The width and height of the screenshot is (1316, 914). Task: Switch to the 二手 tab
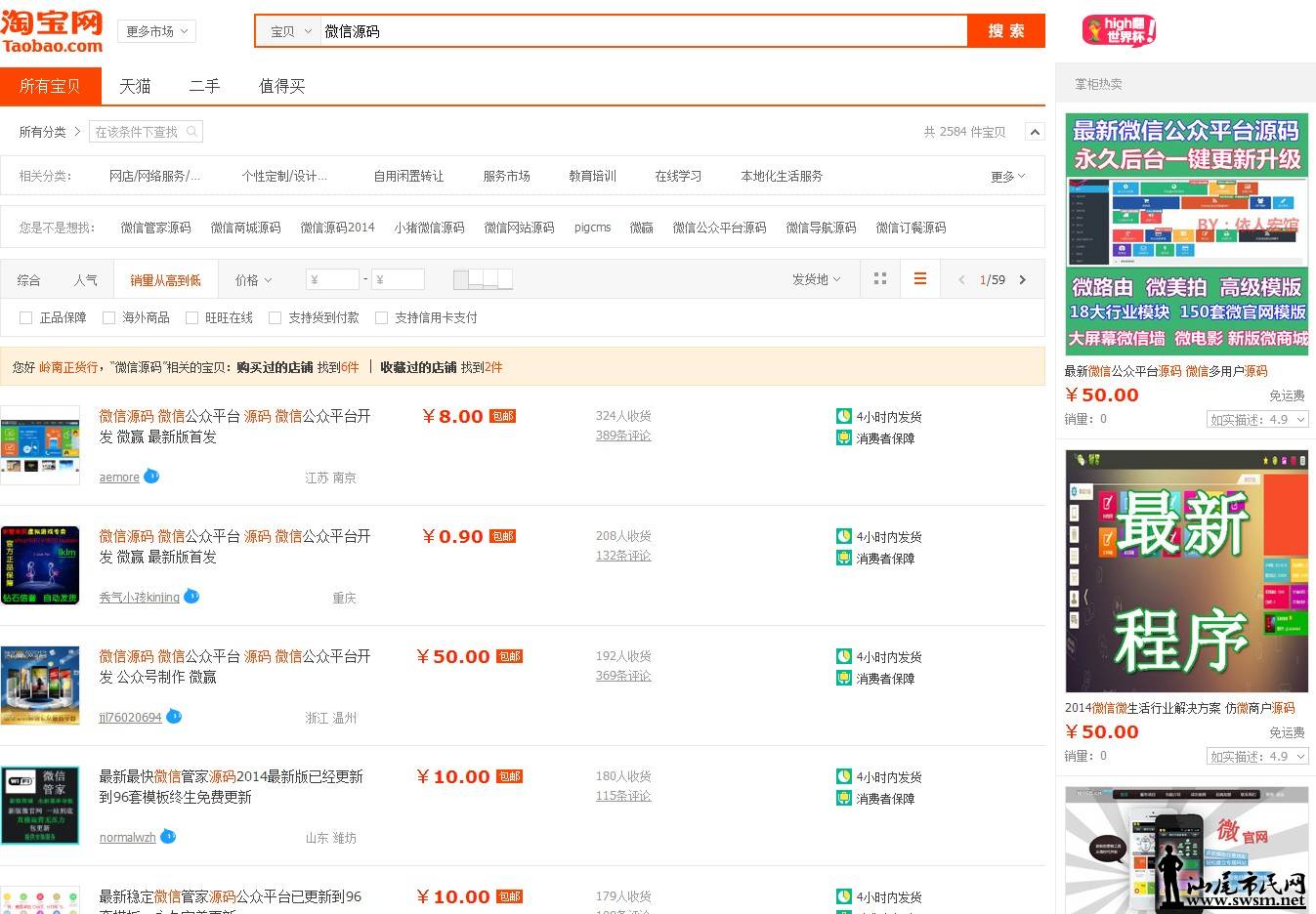[204, 86]
